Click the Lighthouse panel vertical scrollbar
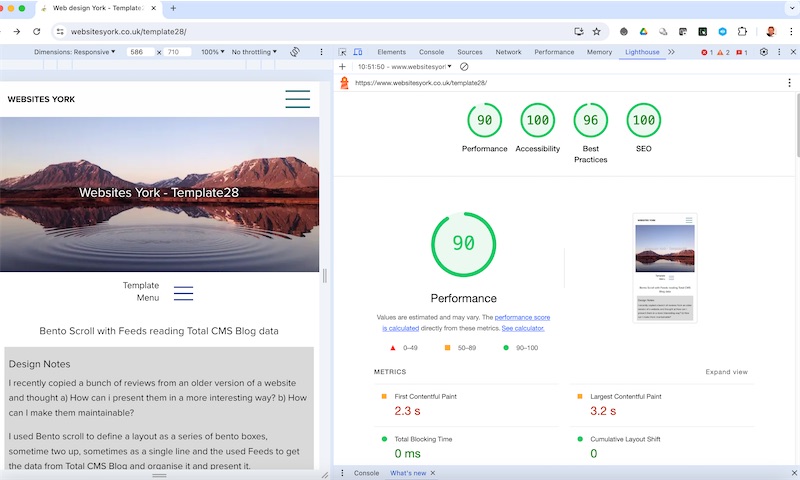 [797, 125]
